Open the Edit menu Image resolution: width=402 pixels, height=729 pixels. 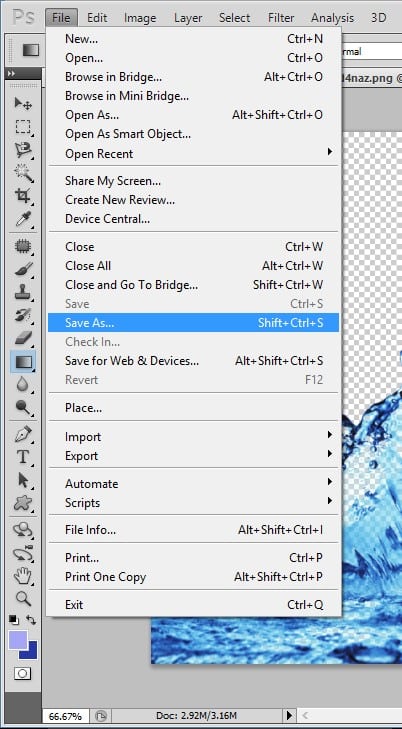[97, 18]
